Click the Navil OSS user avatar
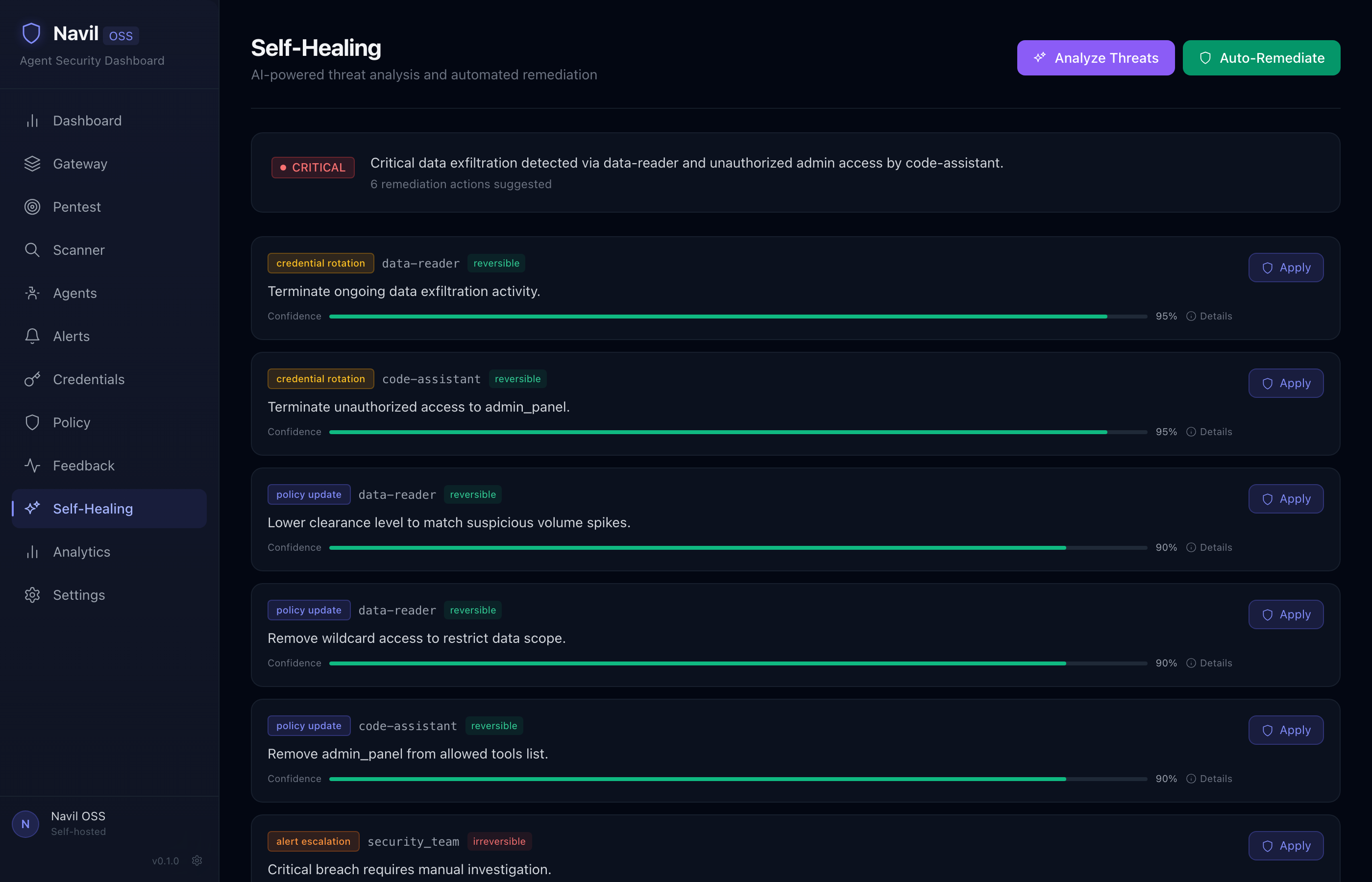Viewport: 1372px width, 882px height. point(25,823)
